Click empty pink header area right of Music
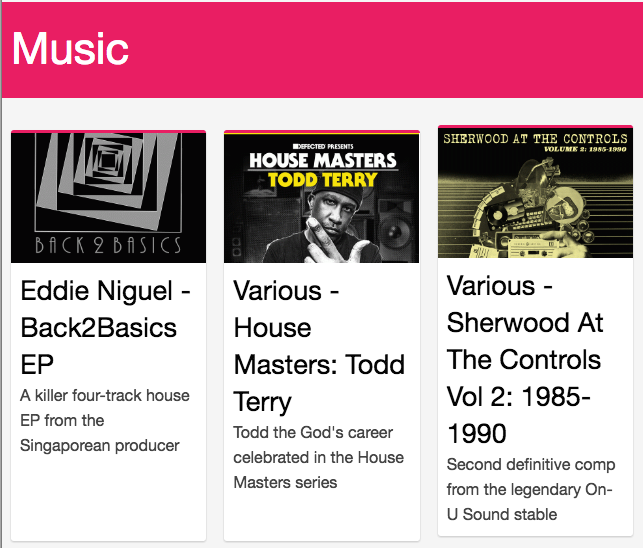The height and width of the screenshot is (548, 643). tap(400, 48)
